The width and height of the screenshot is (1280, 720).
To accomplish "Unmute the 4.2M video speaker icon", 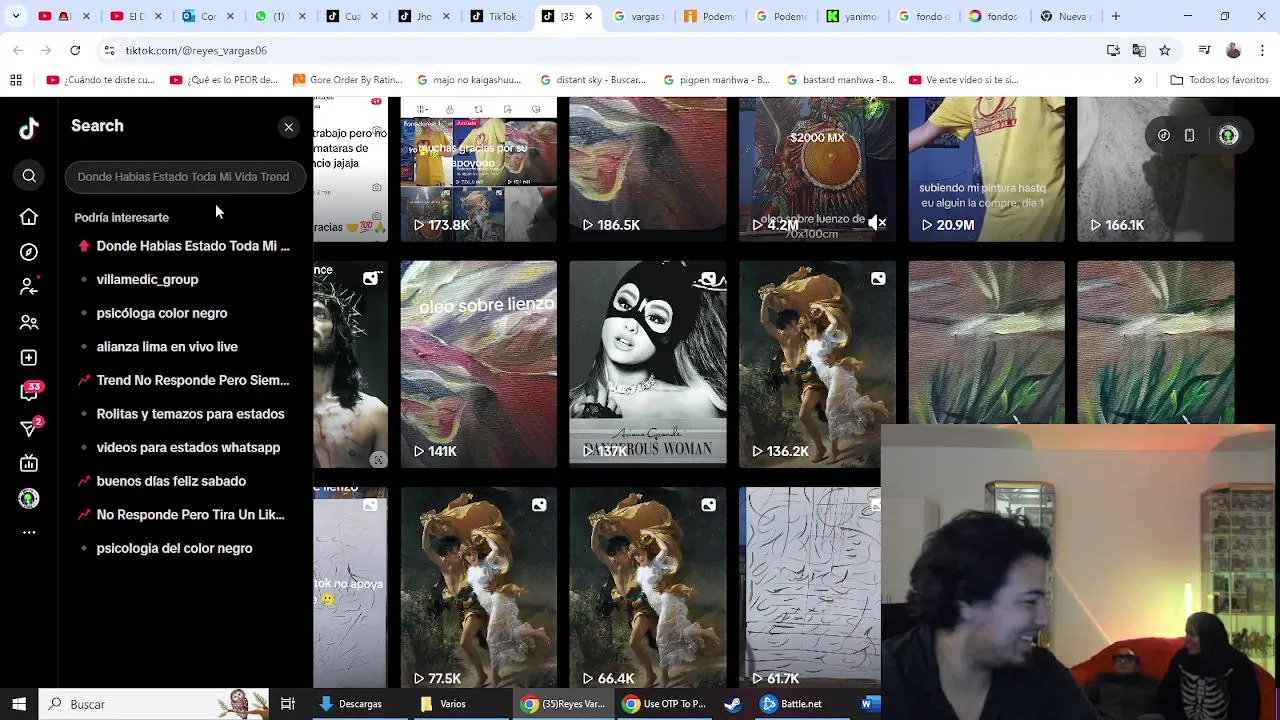I will (877, 223).
